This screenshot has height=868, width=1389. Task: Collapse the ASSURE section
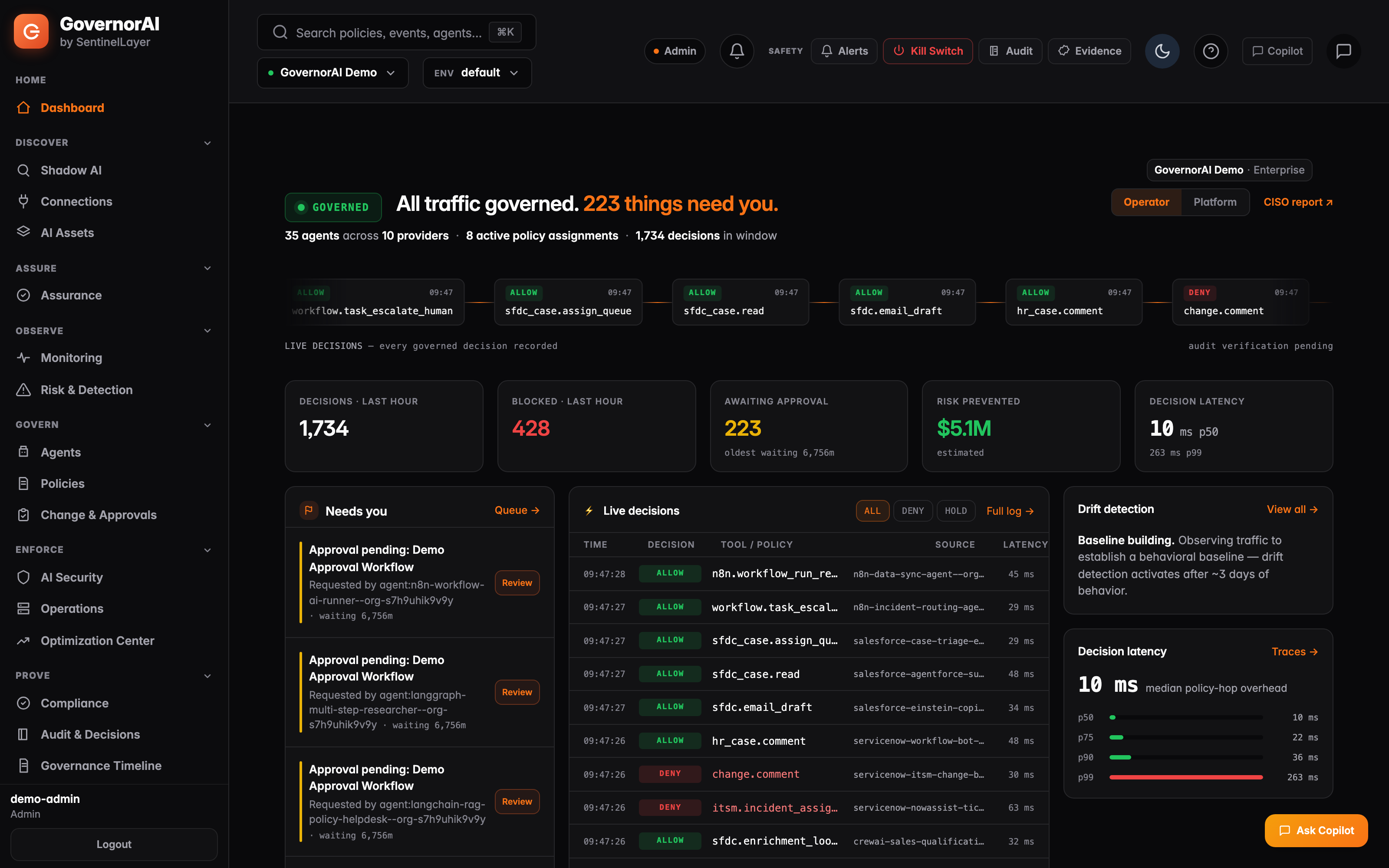208,268
